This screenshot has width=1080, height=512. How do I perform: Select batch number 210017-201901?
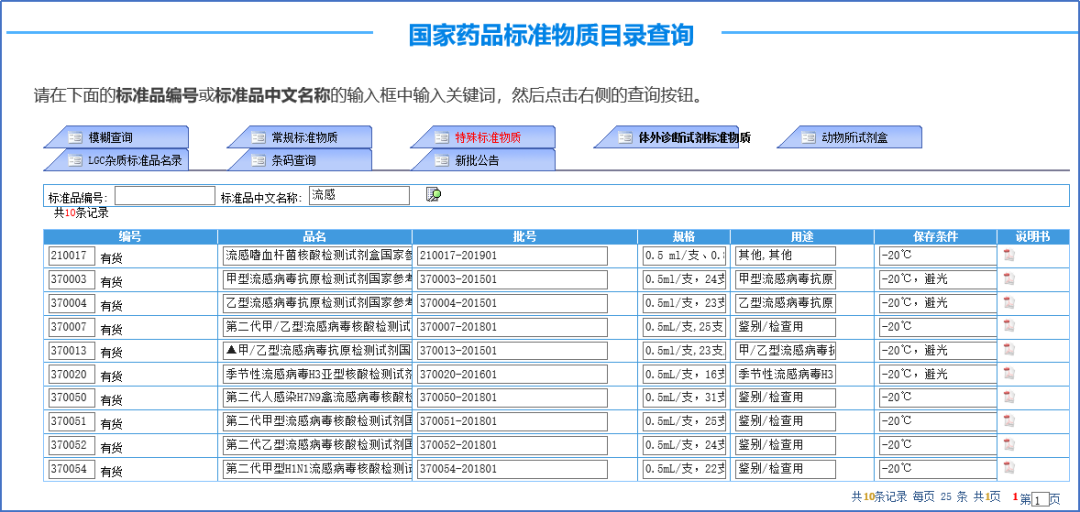(512, 256)
